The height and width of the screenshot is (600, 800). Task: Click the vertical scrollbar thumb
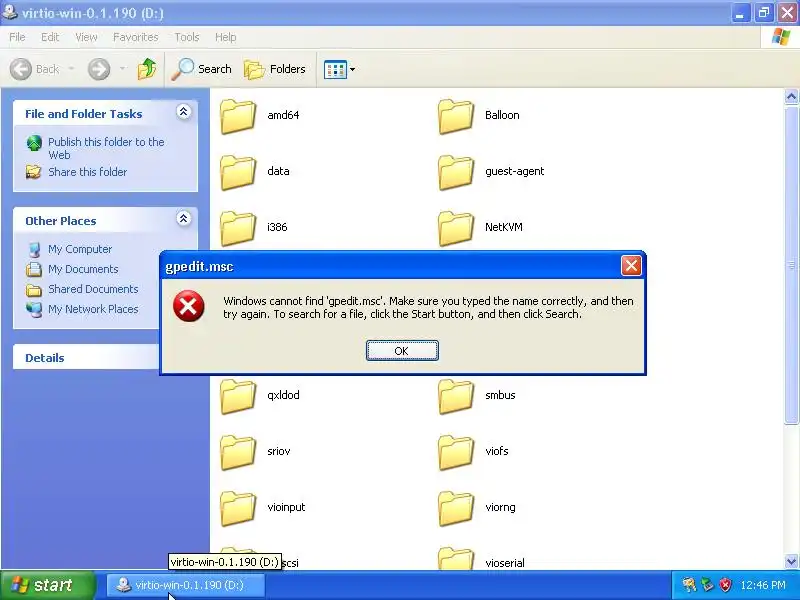[791, 264]
